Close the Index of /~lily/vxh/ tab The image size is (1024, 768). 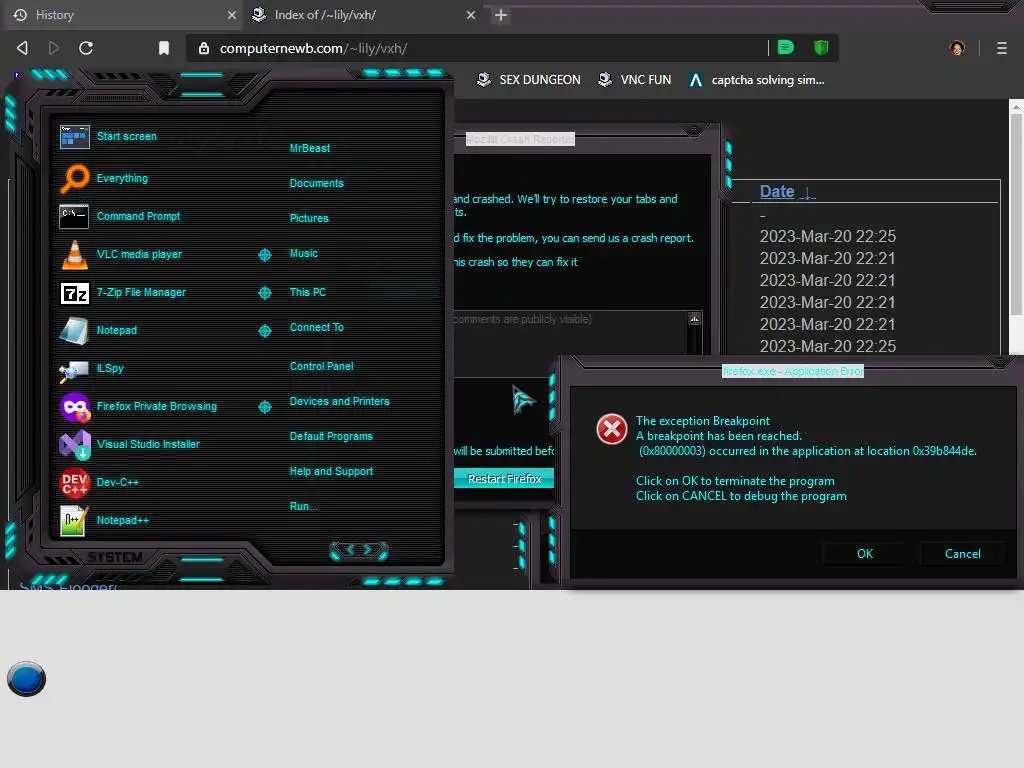click(471, 15)
